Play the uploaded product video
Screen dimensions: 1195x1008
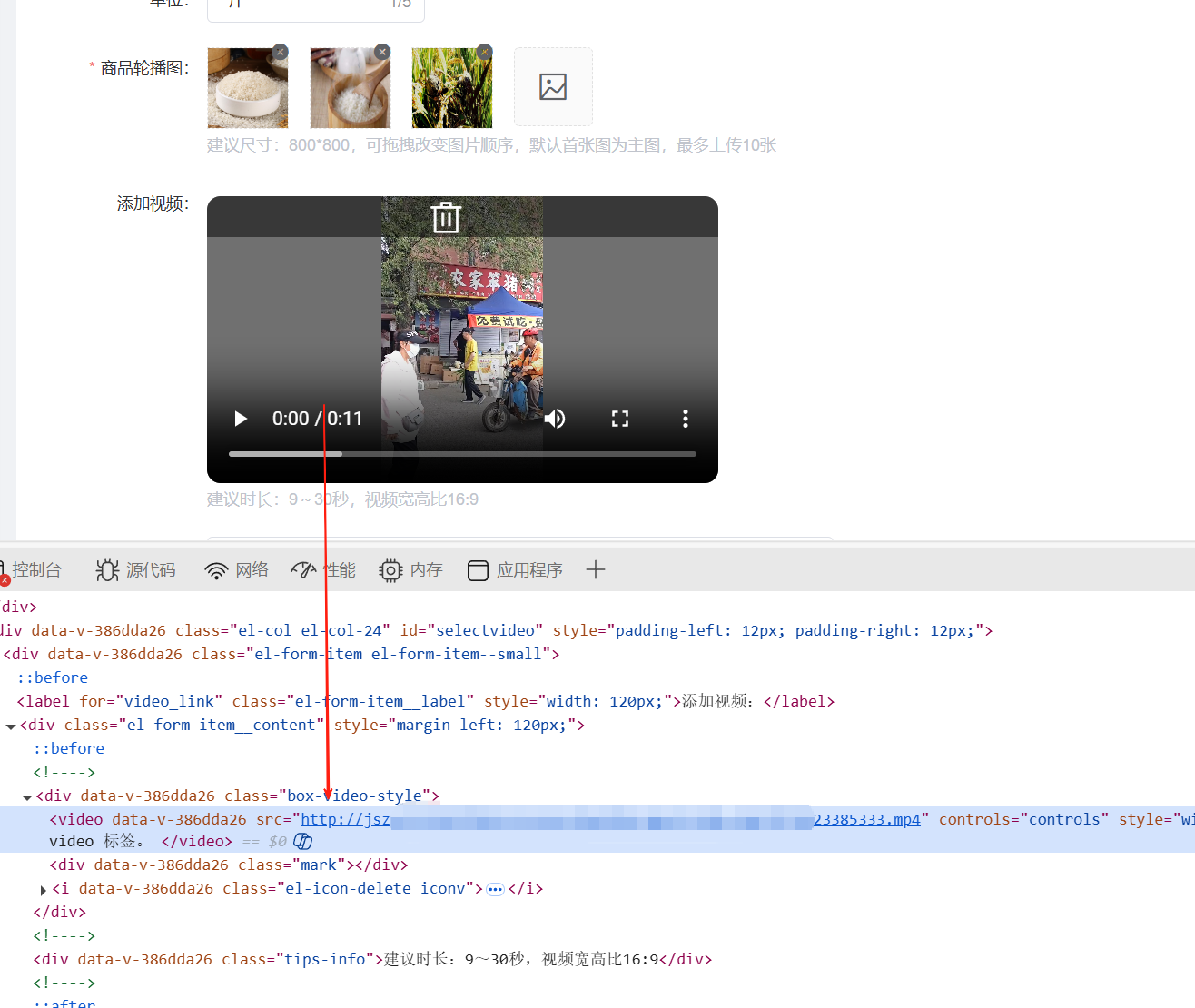(241, 419)
